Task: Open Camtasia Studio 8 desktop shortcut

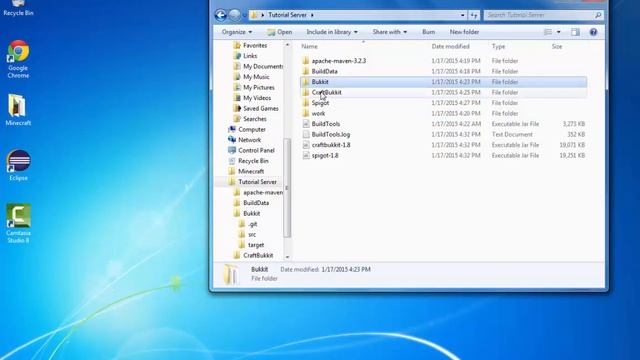Action: coord(18,223)
